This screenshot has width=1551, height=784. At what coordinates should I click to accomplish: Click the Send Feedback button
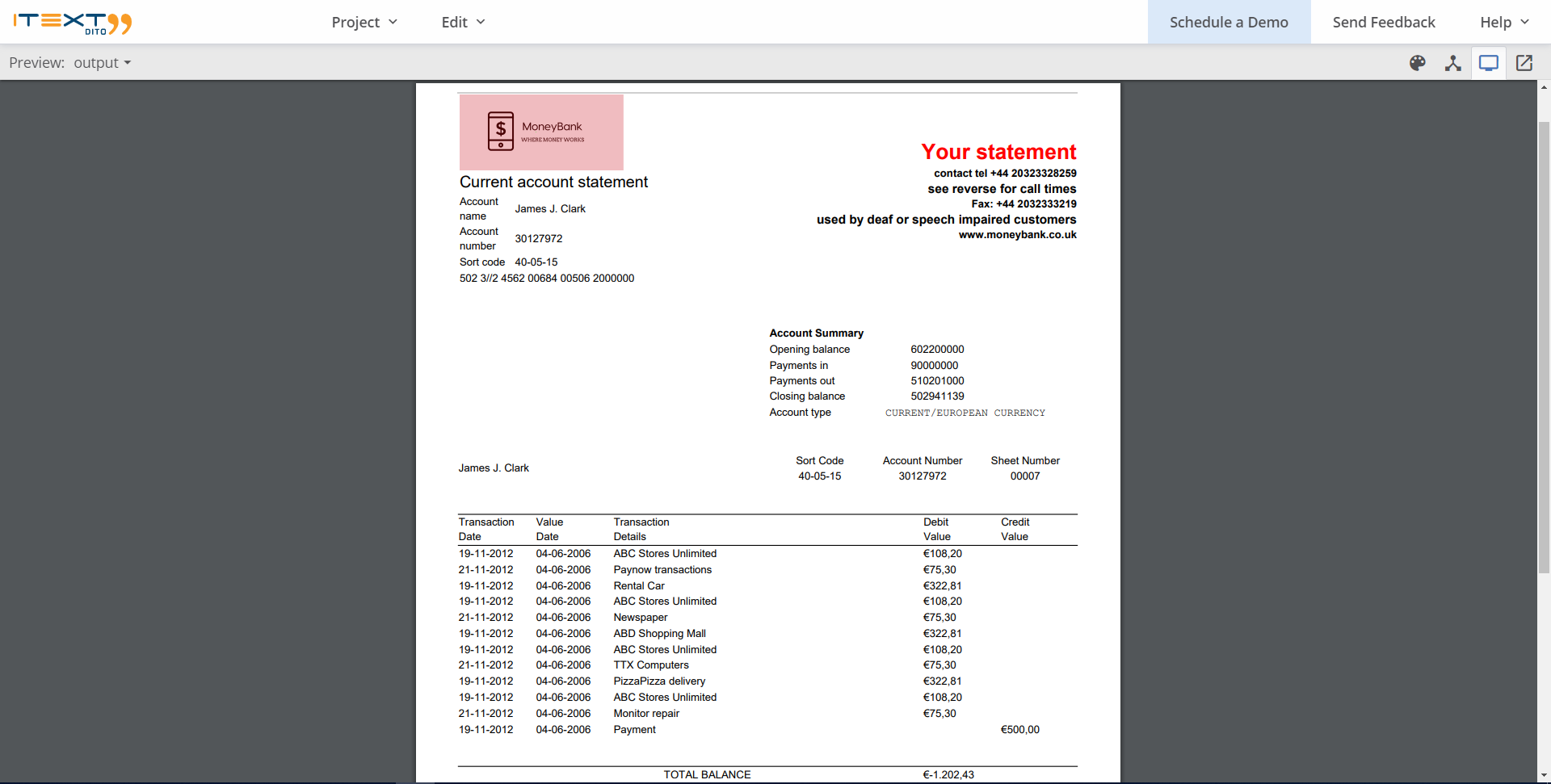(x=1383, y=22)
